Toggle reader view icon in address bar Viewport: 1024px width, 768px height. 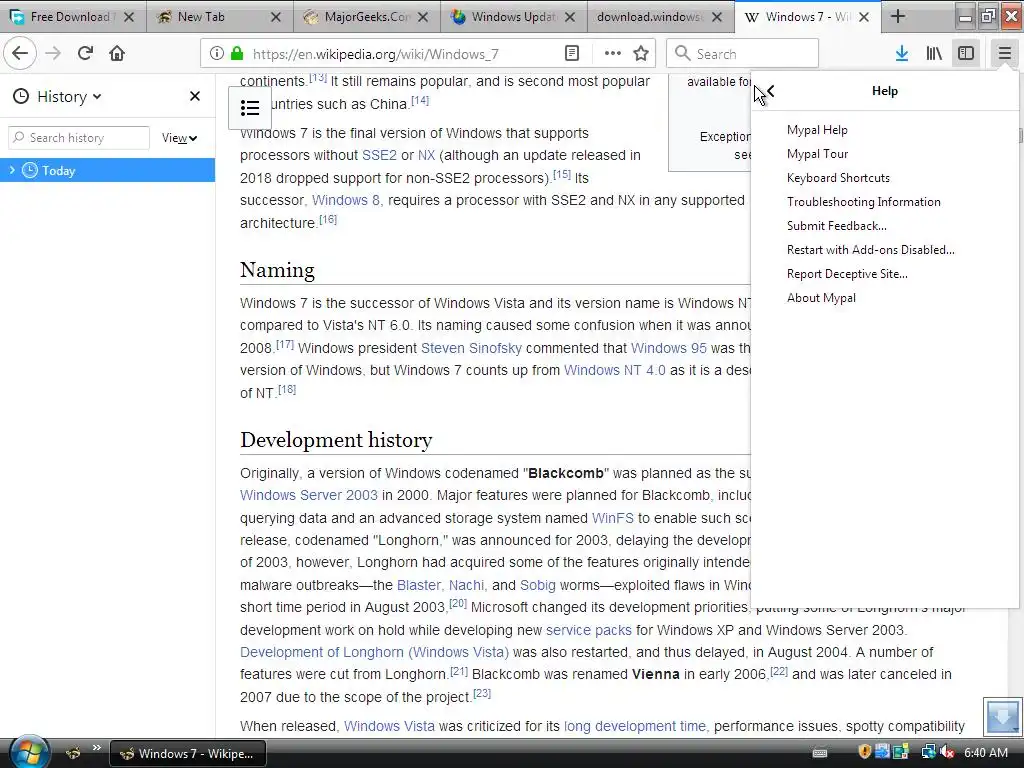click(x=571, y=54)
